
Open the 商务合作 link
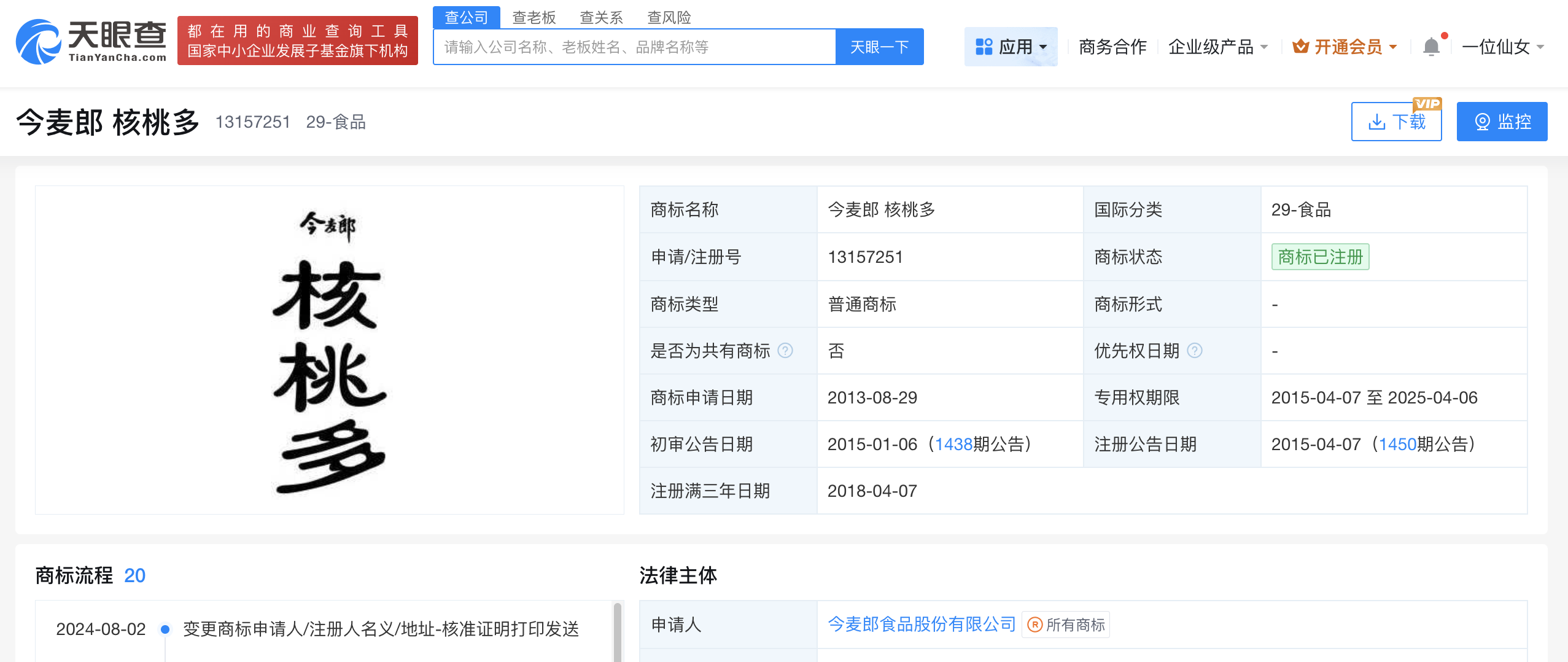point(1112,47)
